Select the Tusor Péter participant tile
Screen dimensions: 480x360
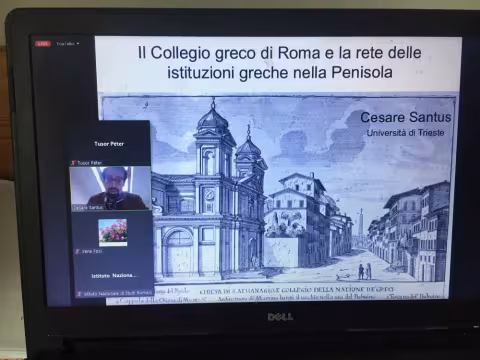coord(110,143)
